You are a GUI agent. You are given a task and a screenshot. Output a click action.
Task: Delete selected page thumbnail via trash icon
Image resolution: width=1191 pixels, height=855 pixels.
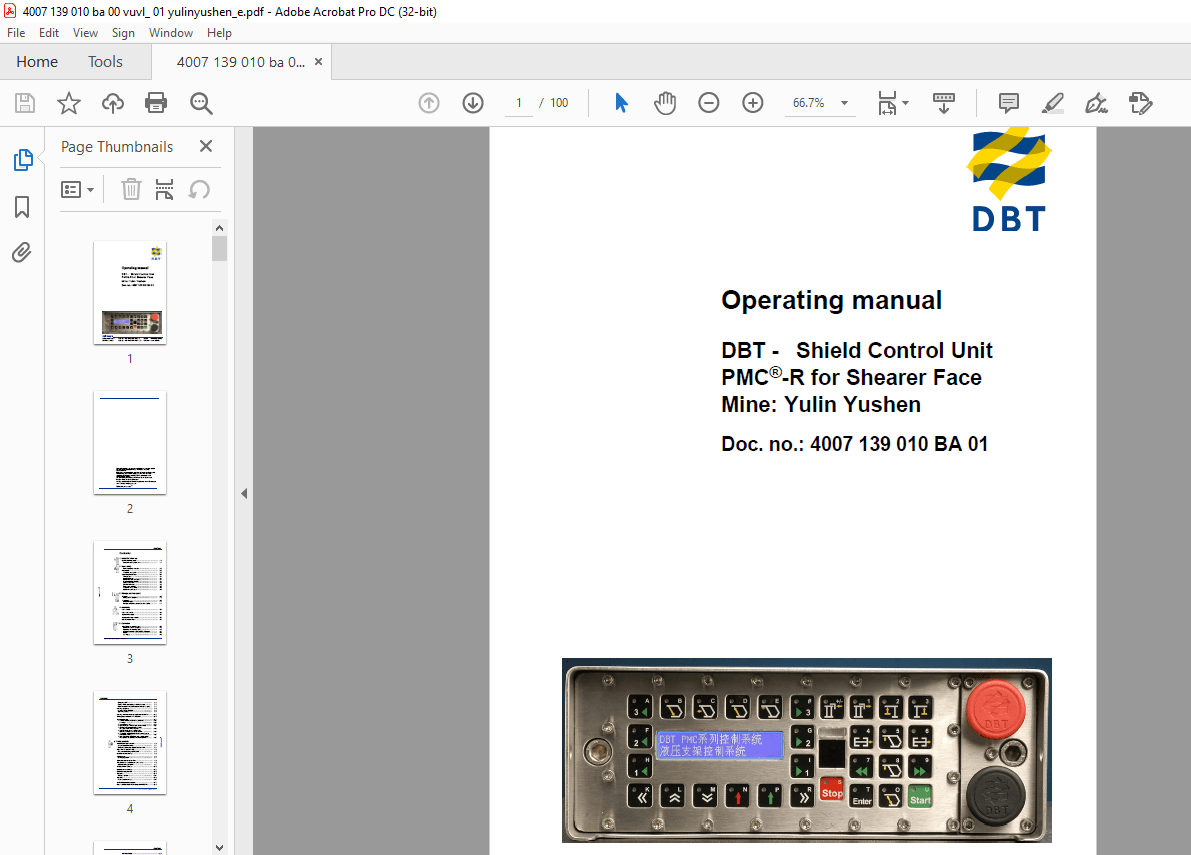131,189
